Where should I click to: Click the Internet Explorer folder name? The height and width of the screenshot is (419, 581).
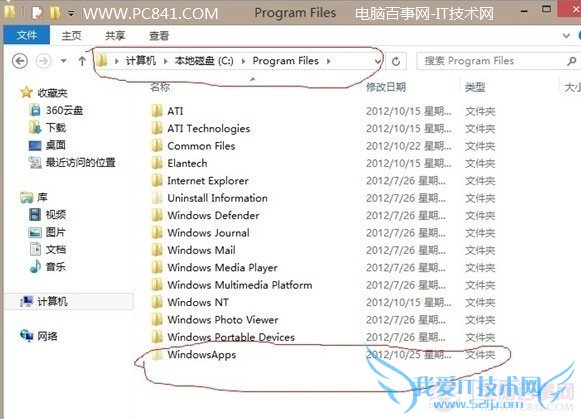coord(208,180)
